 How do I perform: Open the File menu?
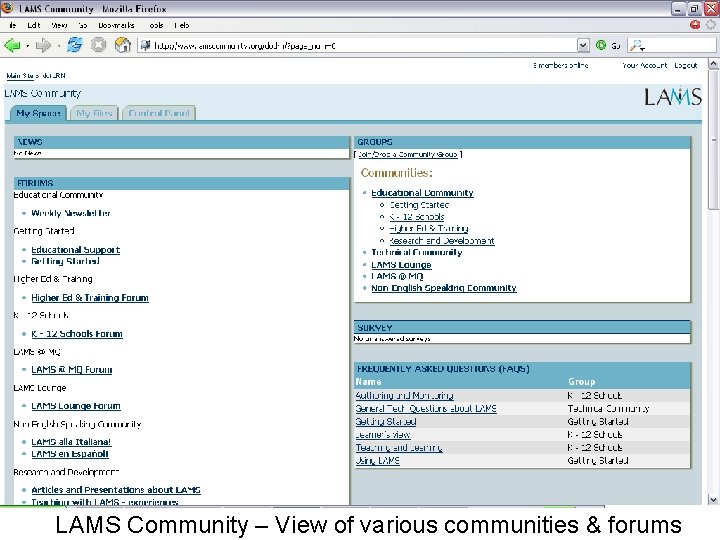(13, 25)
